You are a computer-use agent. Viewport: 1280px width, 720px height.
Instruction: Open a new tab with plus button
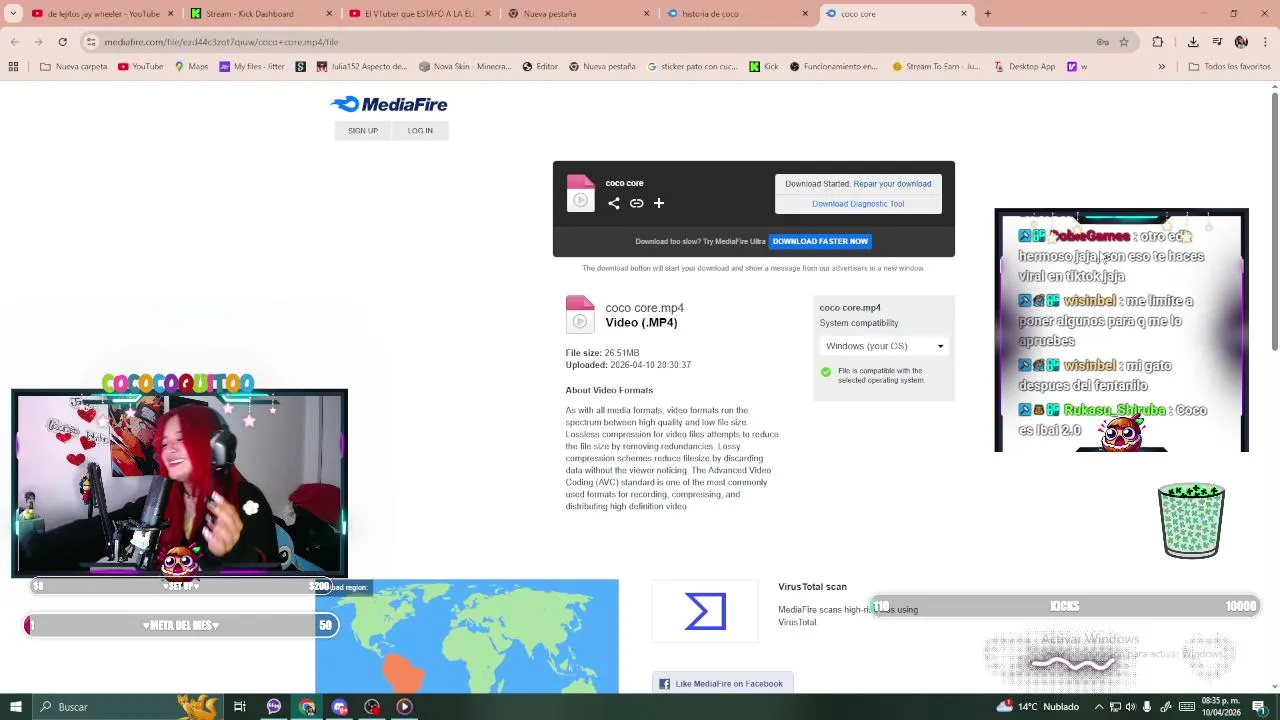[x=987, y=14]
